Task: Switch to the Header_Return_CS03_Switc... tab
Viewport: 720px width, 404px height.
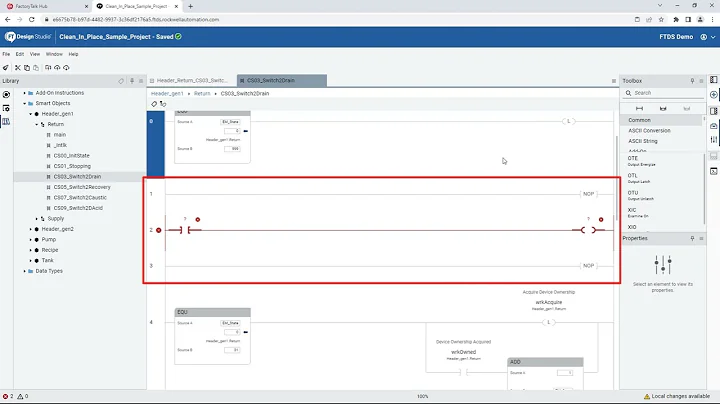Action: [x=192, y=80]
